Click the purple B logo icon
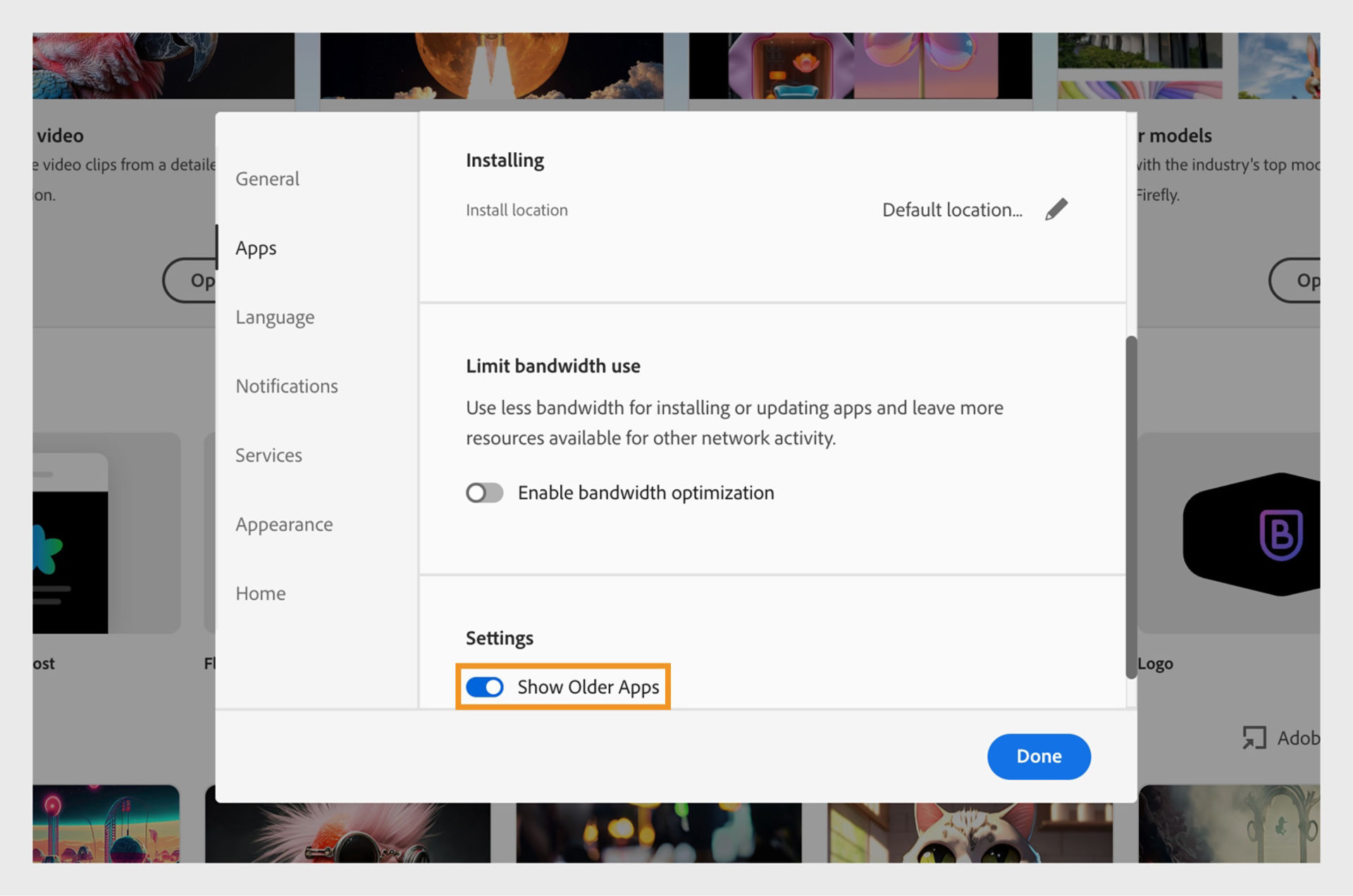Screen dimensions: 1353x896 [x=1283, y=533]
